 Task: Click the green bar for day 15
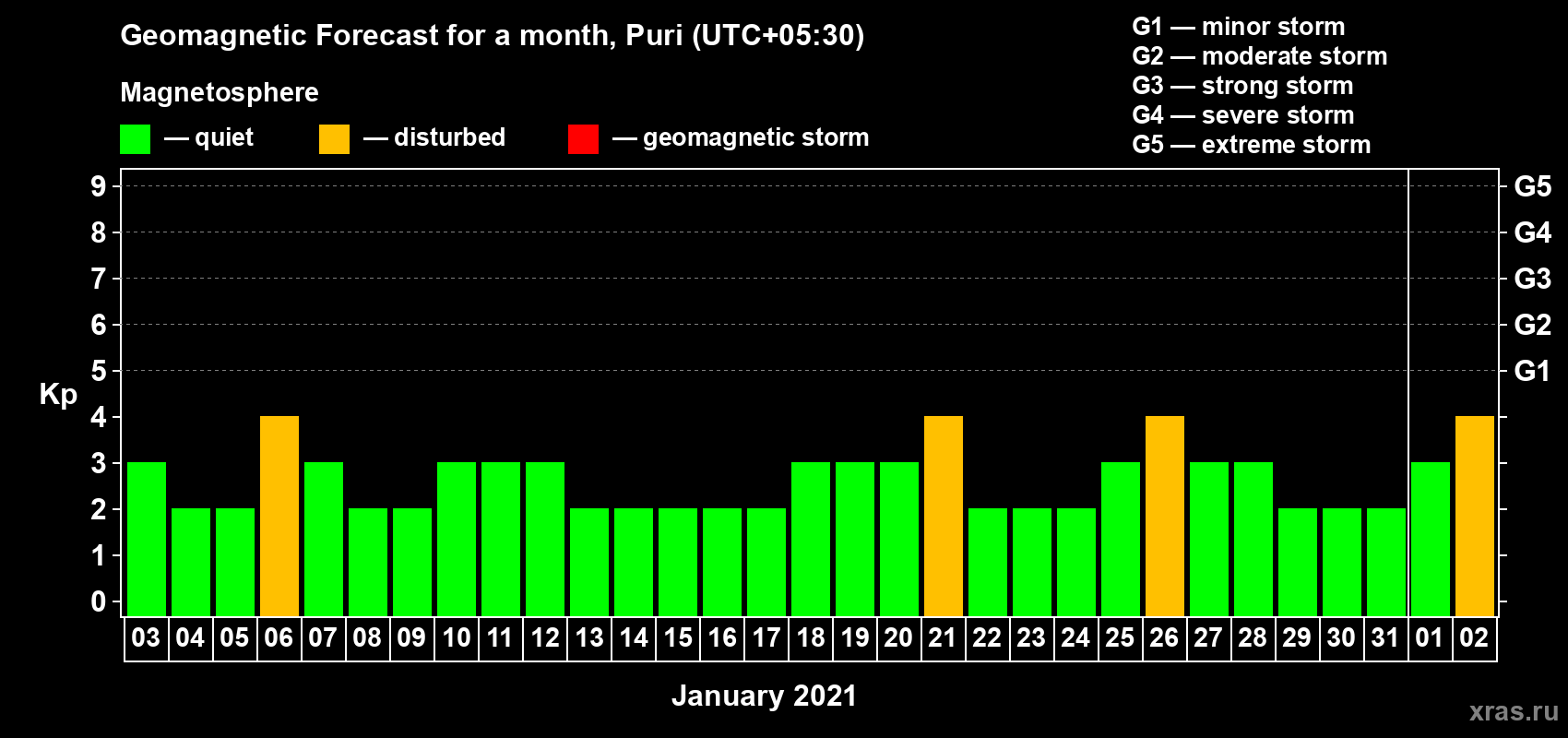pos(678,563)
